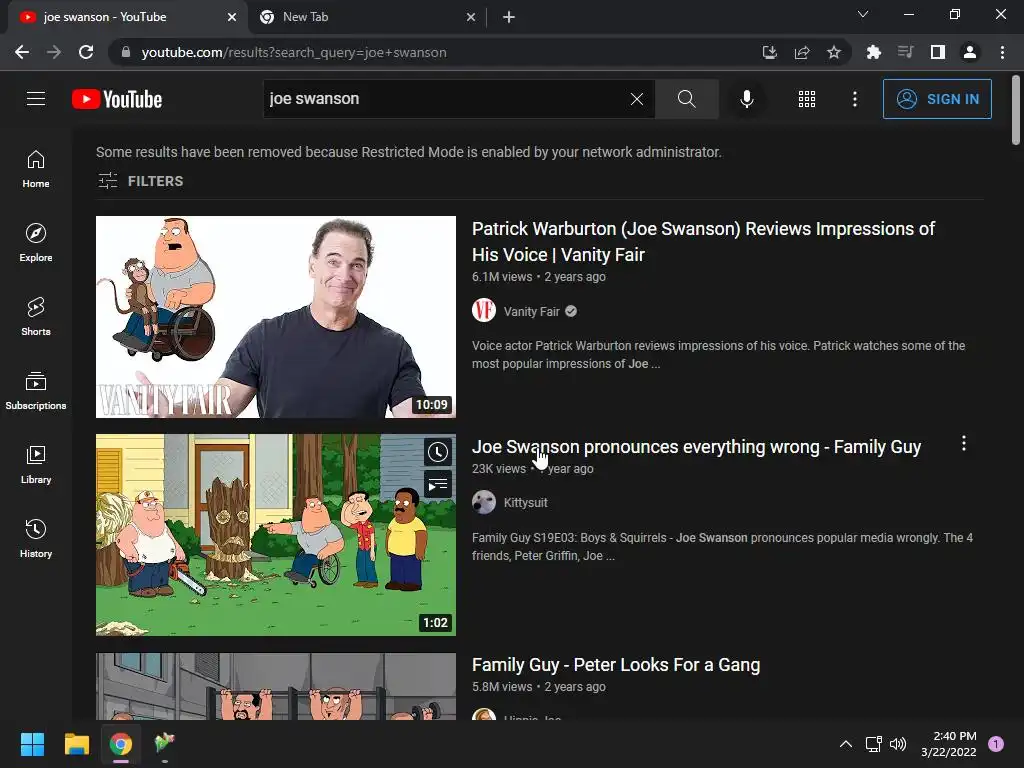Open the Chrome profile icon
This screenshot has width=1024, height=768.
tap(970, 52)
